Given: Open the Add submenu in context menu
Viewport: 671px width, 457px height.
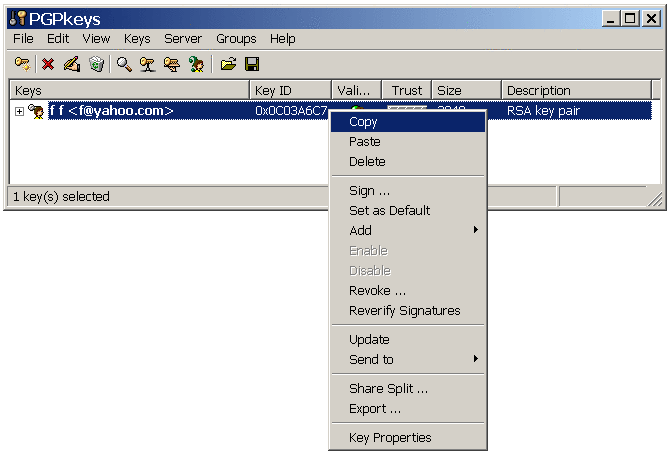Looking at the screenshot, I should pyautogui.click(x=408, y=230).
